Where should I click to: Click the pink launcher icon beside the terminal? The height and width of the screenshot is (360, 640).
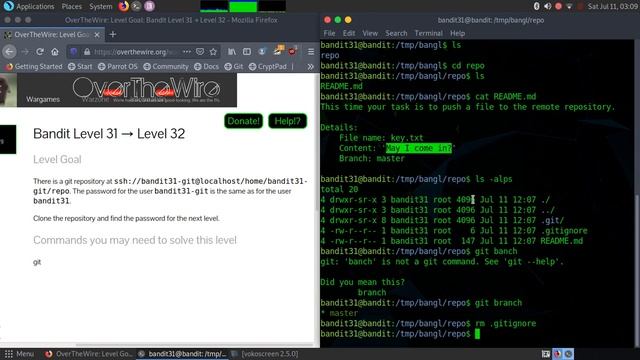(149, 6)
